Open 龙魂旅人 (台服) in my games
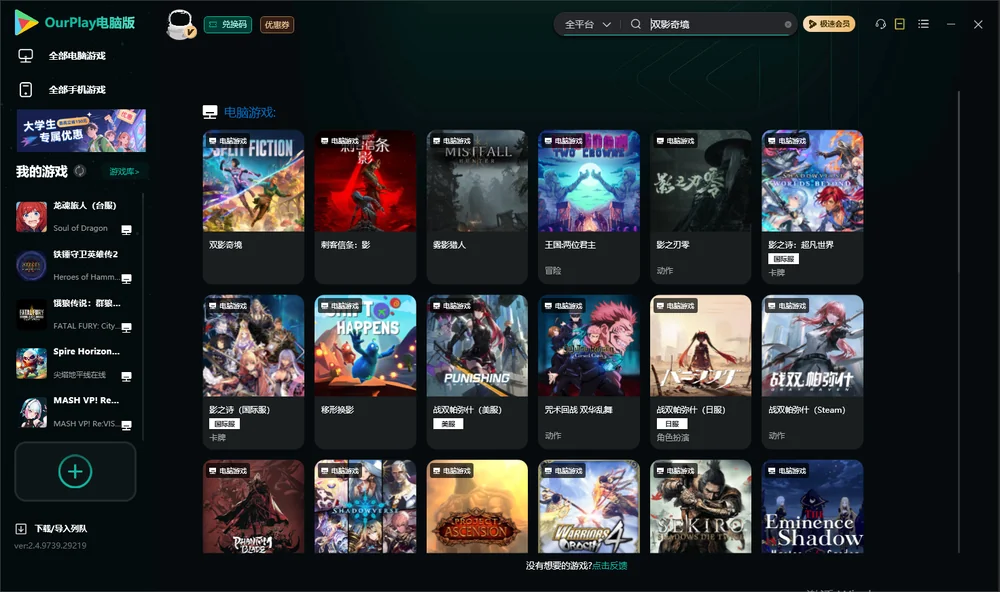Viewport: 1000px width, 592px height. point(74,217)
